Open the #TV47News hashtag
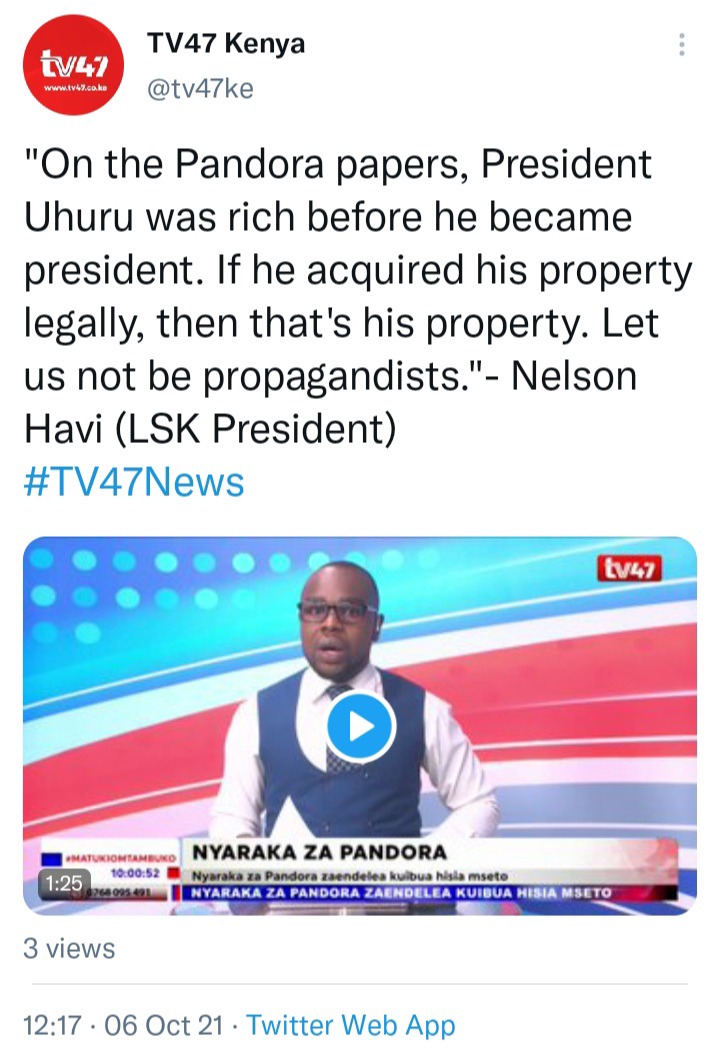The image size is (720, 1063). tap(134, 482)
